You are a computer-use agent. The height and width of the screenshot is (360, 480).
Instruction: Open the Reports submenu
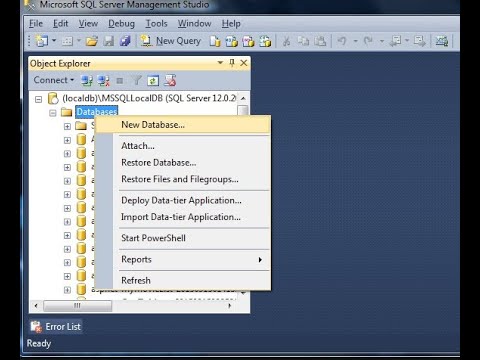click(183, 259)
